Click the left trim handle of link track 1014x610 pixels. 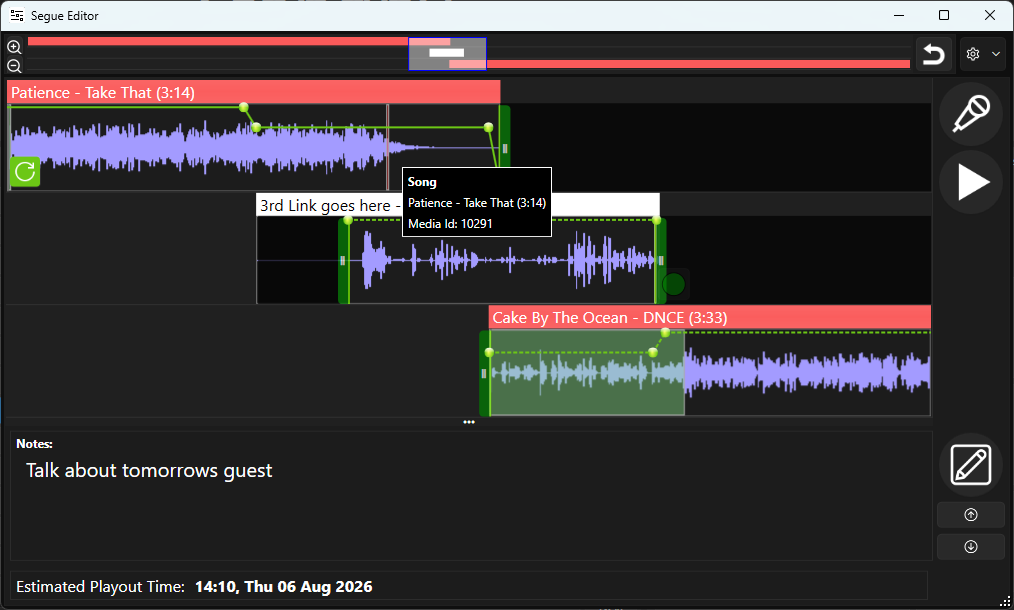point(343,261)
